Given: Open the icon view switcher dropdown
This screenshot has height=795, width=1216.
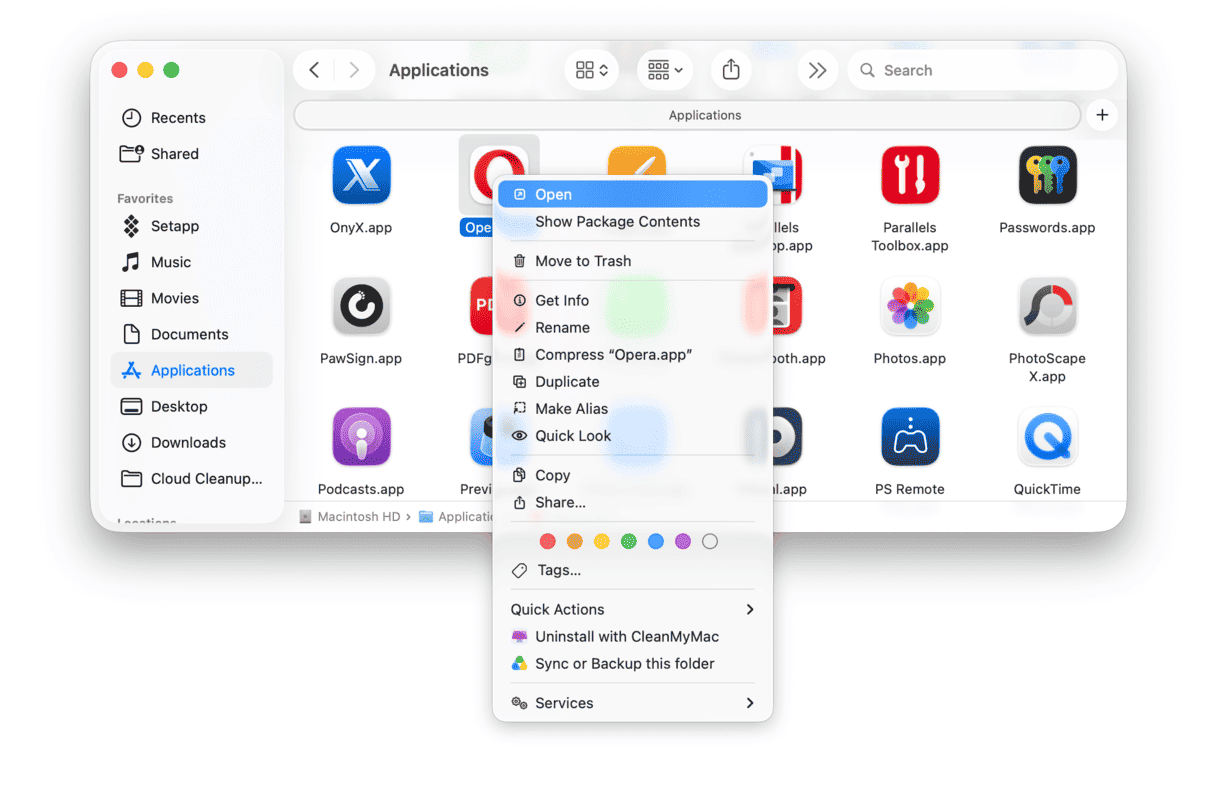Looking at the screenshot, I should pos(591,70).
